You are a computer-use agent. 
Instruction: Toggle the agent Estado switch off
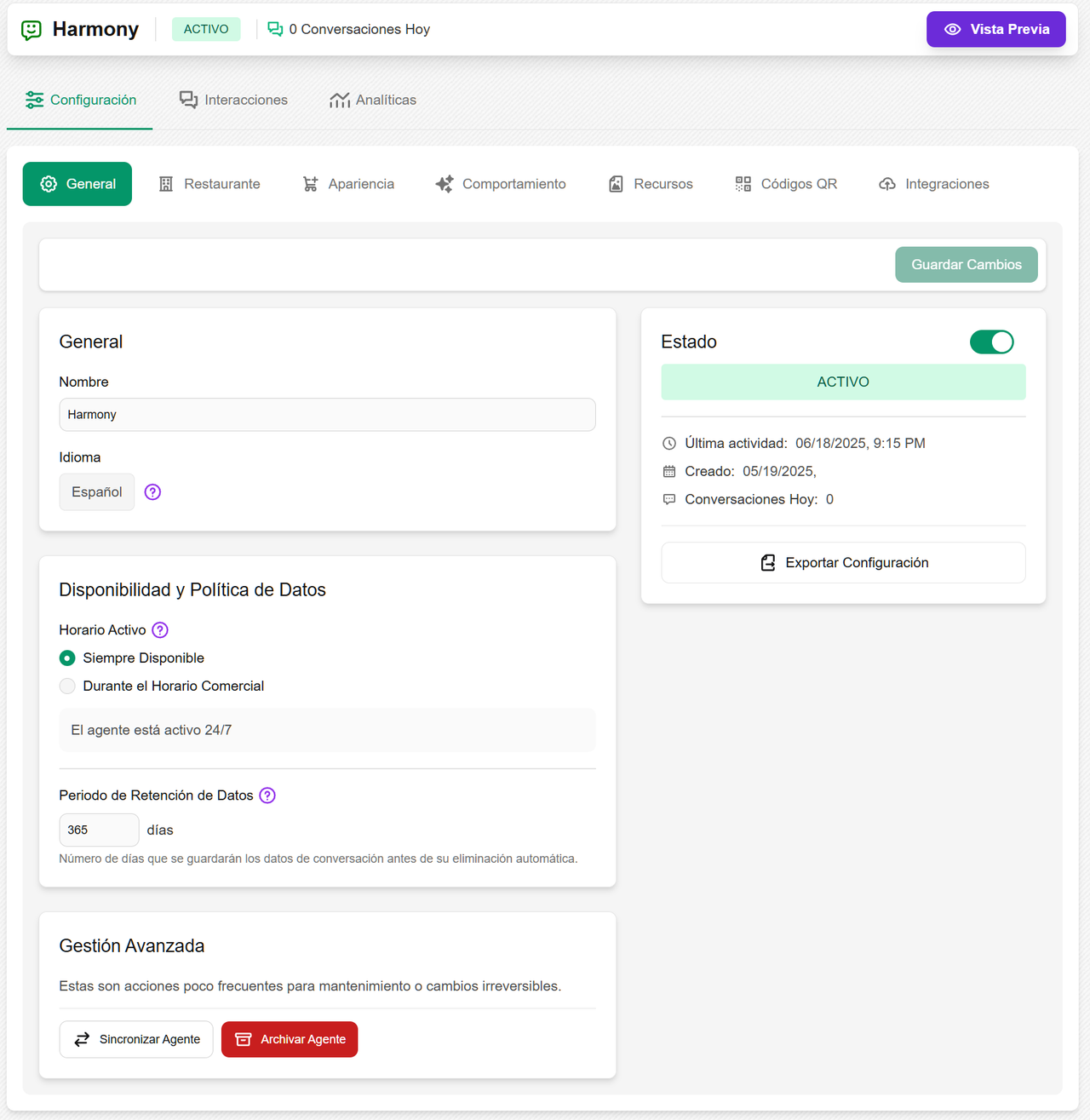(x=991, y=342)
